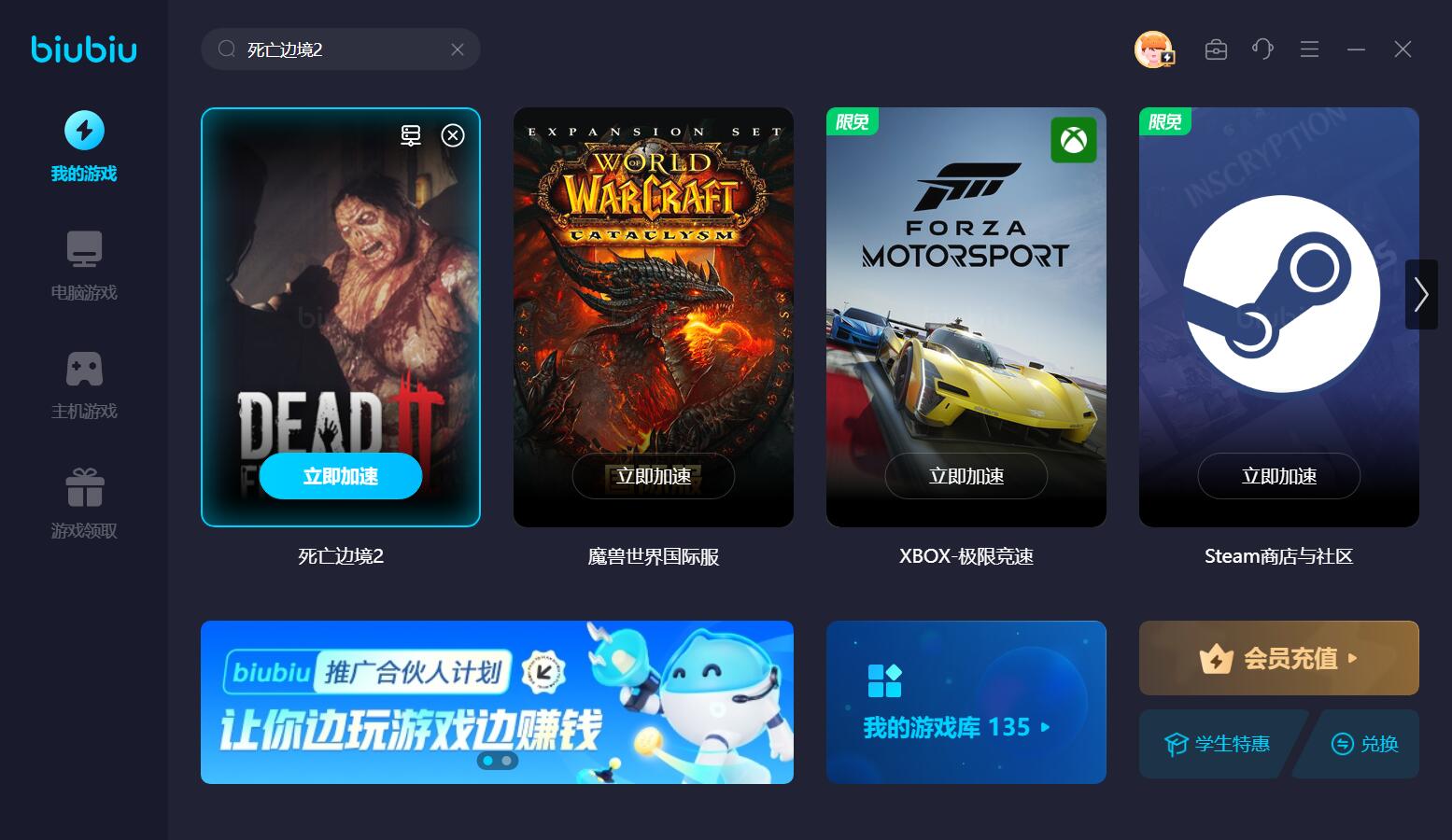Open 学生特惠 student discount
This screenshot has width=1452, height=840.
[x=1218, y=744]
